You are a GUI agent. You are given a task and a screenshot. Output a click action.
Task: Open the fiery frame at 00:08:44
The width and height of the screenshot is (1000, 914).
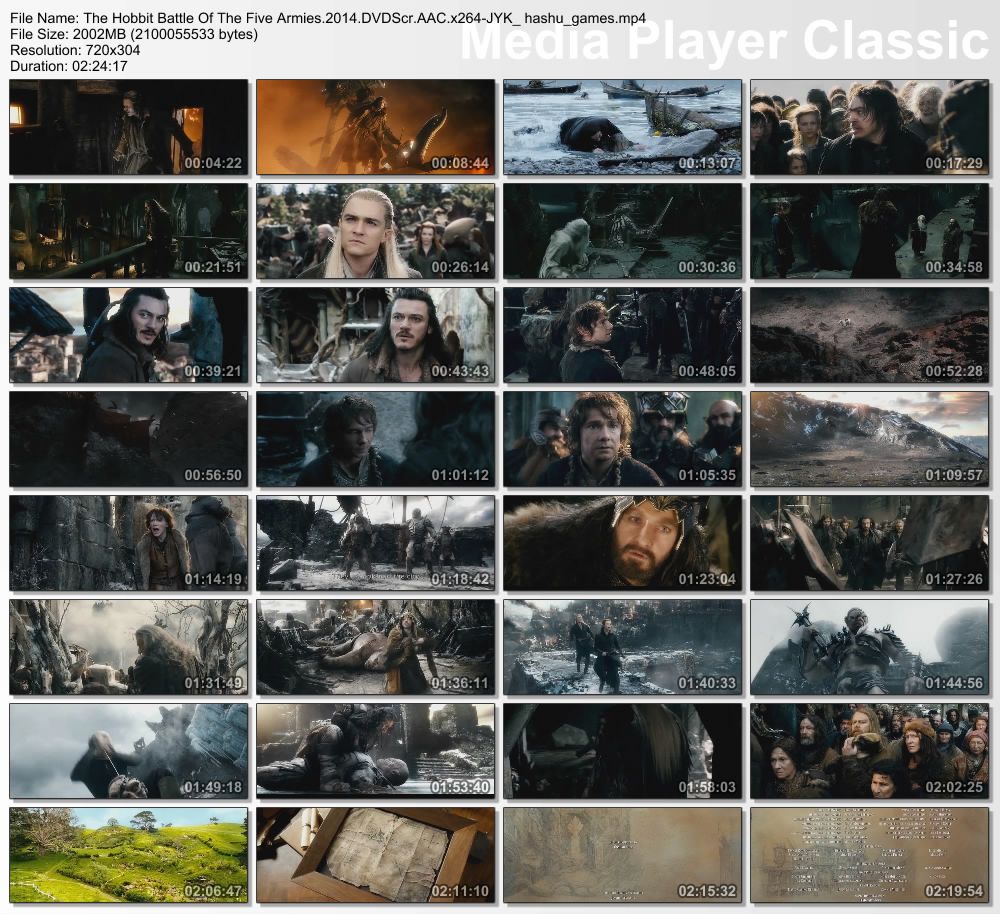(x=376, y=127)
